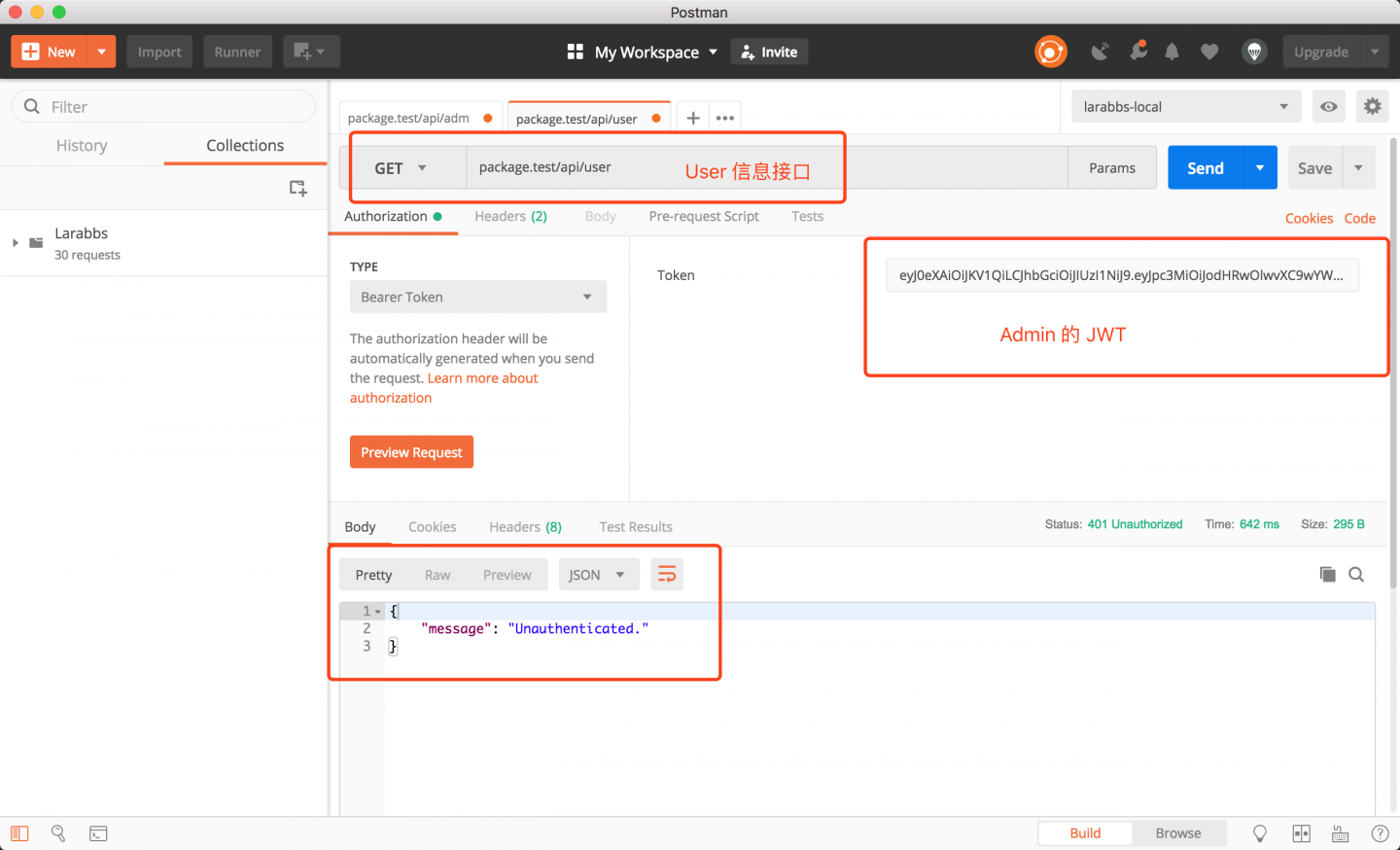Screen dimensions: 1400x850
Task: Click the Params button
Action: coord(1112,168)
